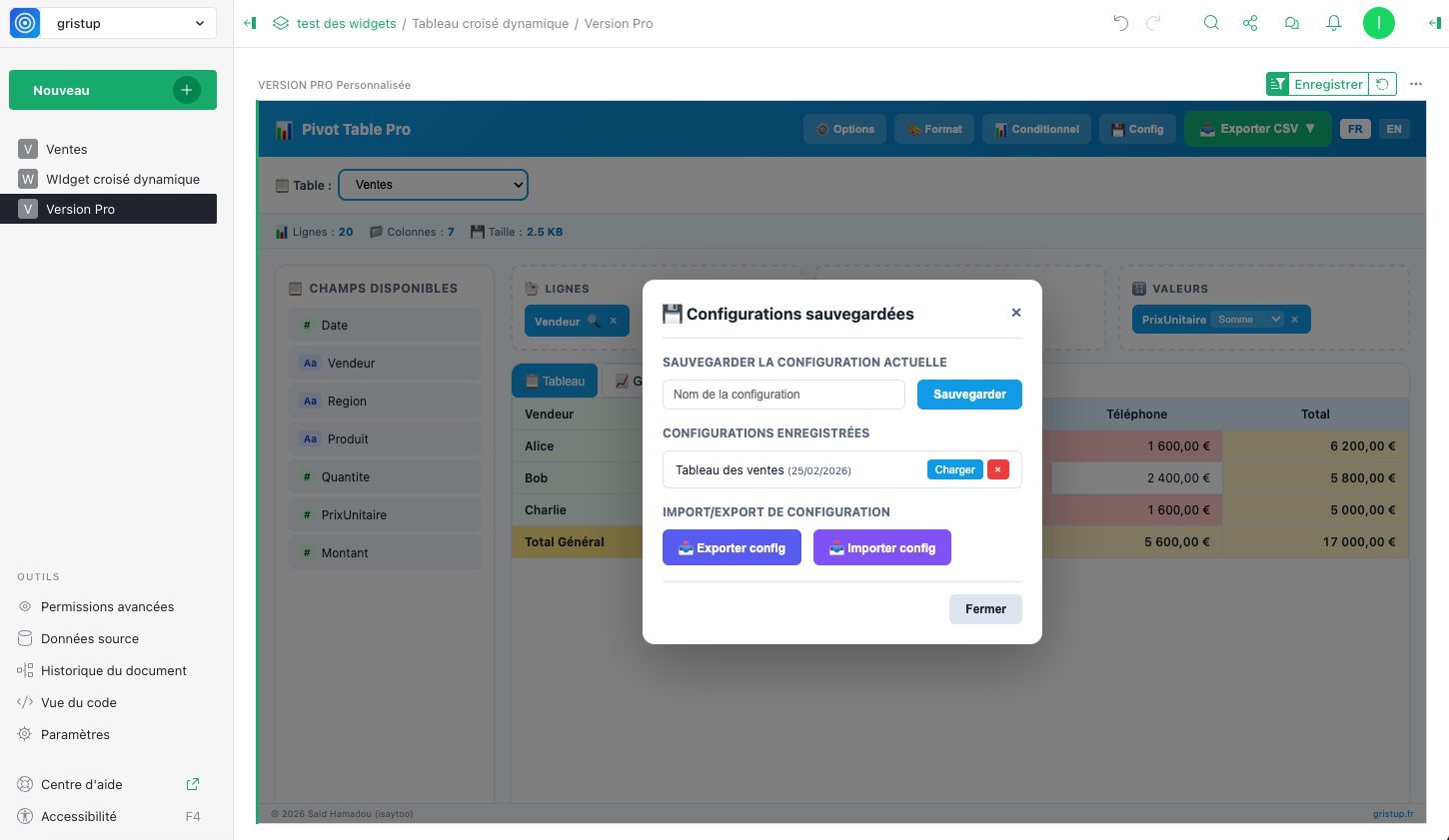Click the undo arrow icon
This screenshot has height=840, width=1449.
[x=1120, y=23]
